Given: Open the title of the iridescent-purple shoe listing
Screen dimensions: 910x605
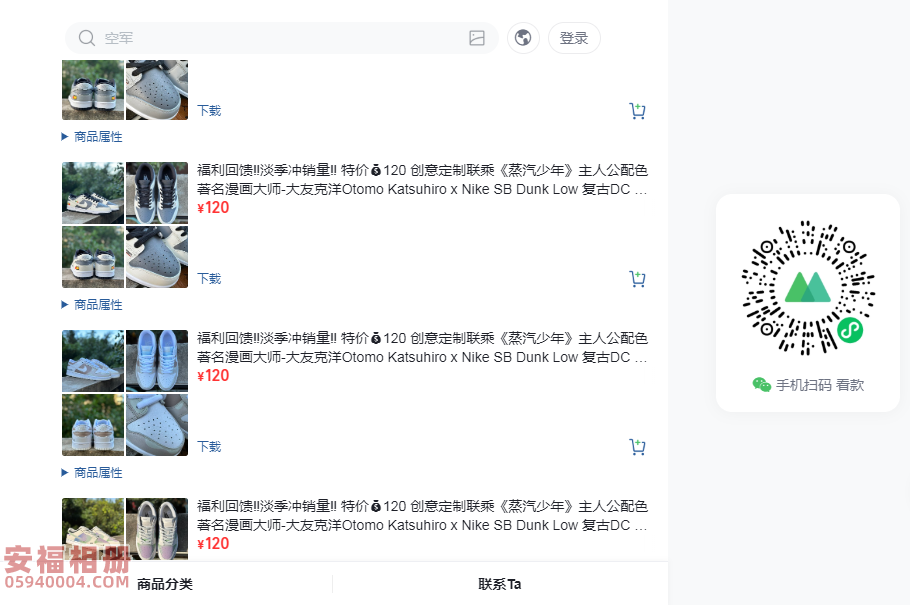Looking at the screenshot, I should click(422, 515).
